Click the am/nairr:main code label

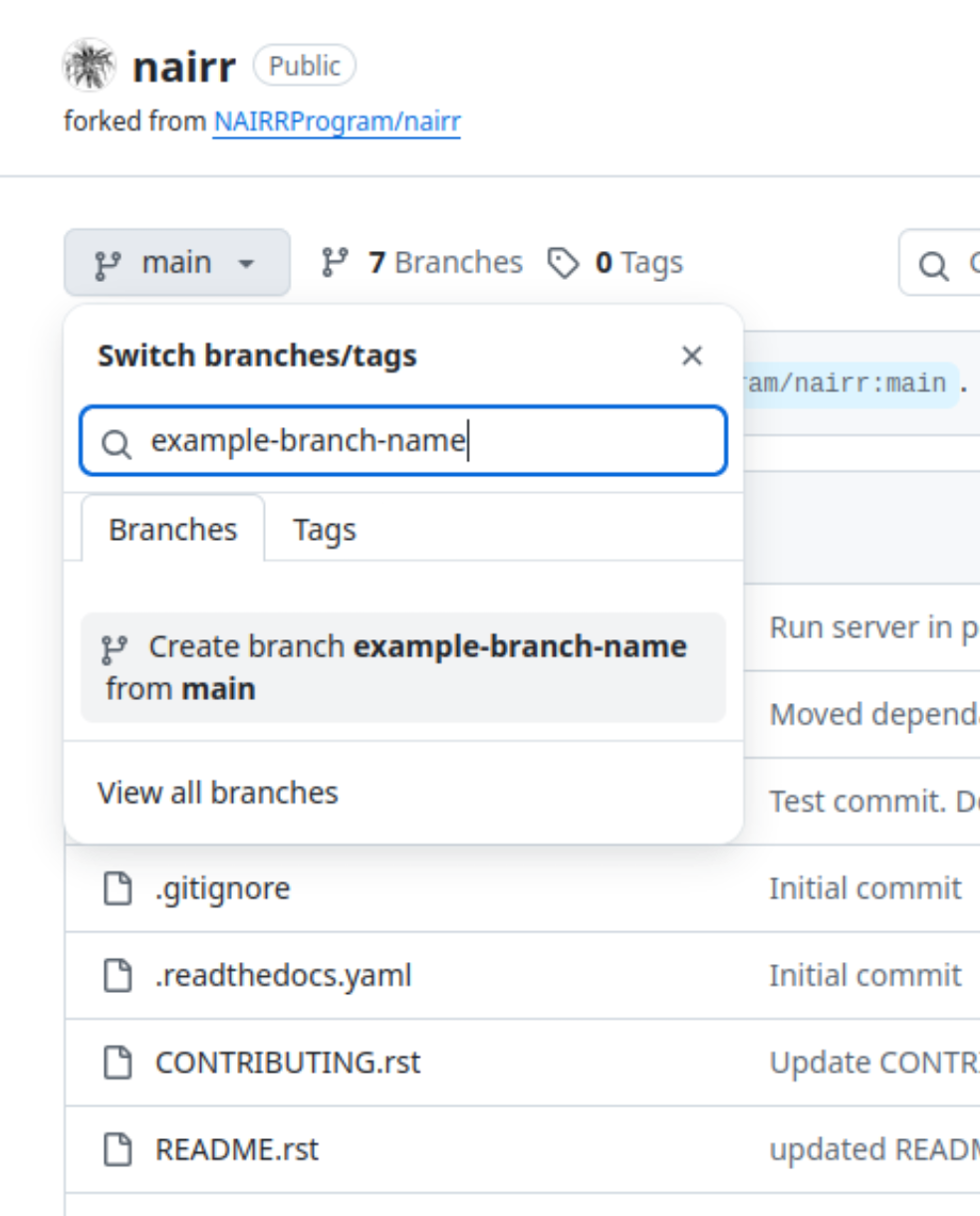click(850, 382)
